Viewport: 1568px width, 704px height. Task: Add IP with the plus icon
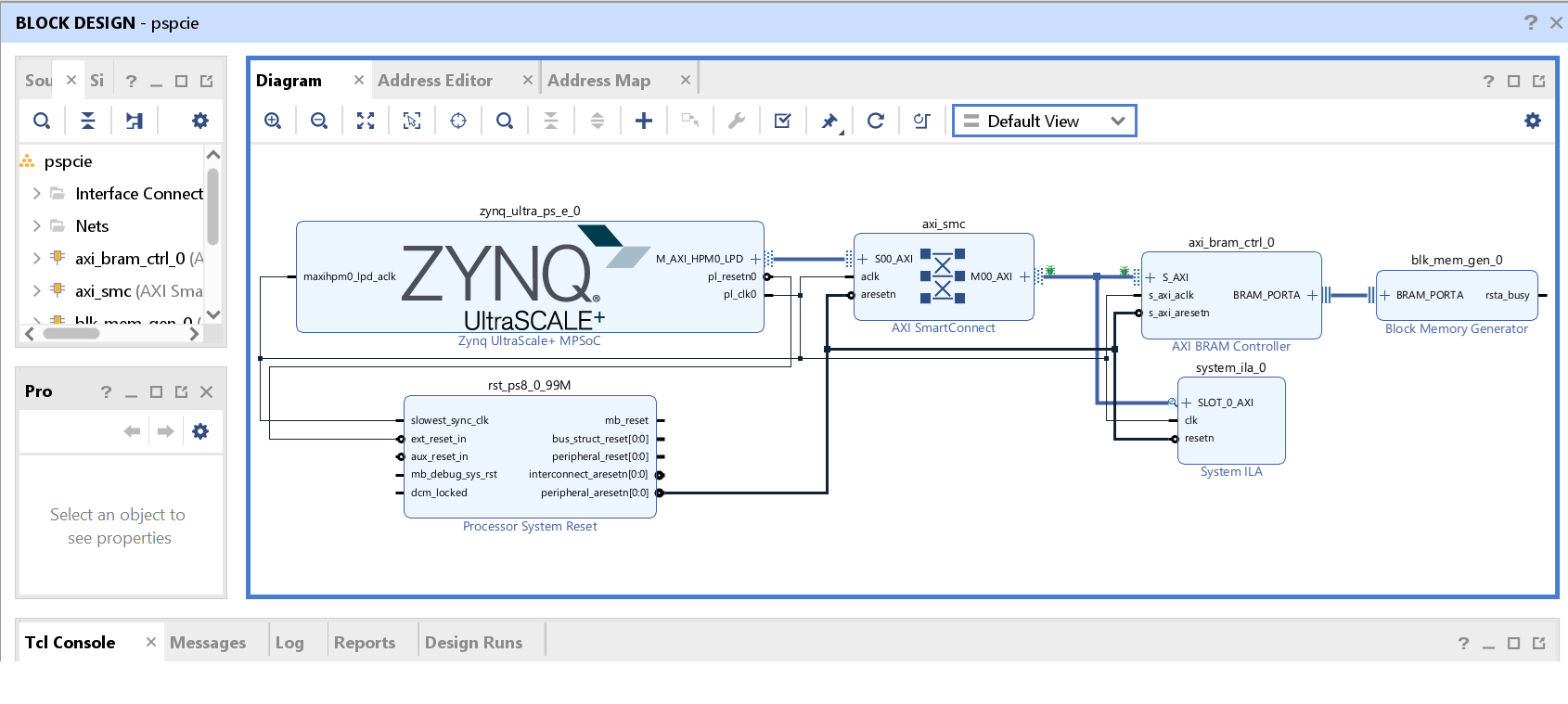tap(644, 121)
